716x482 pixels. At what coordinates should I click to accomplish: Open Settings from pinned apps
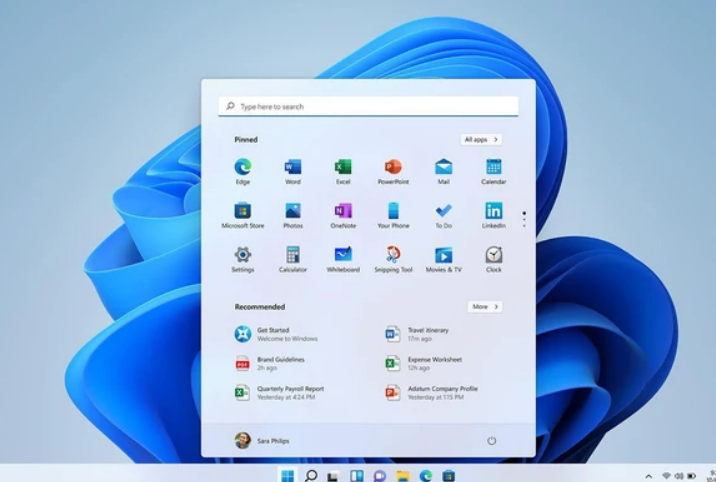coord(242,259)
